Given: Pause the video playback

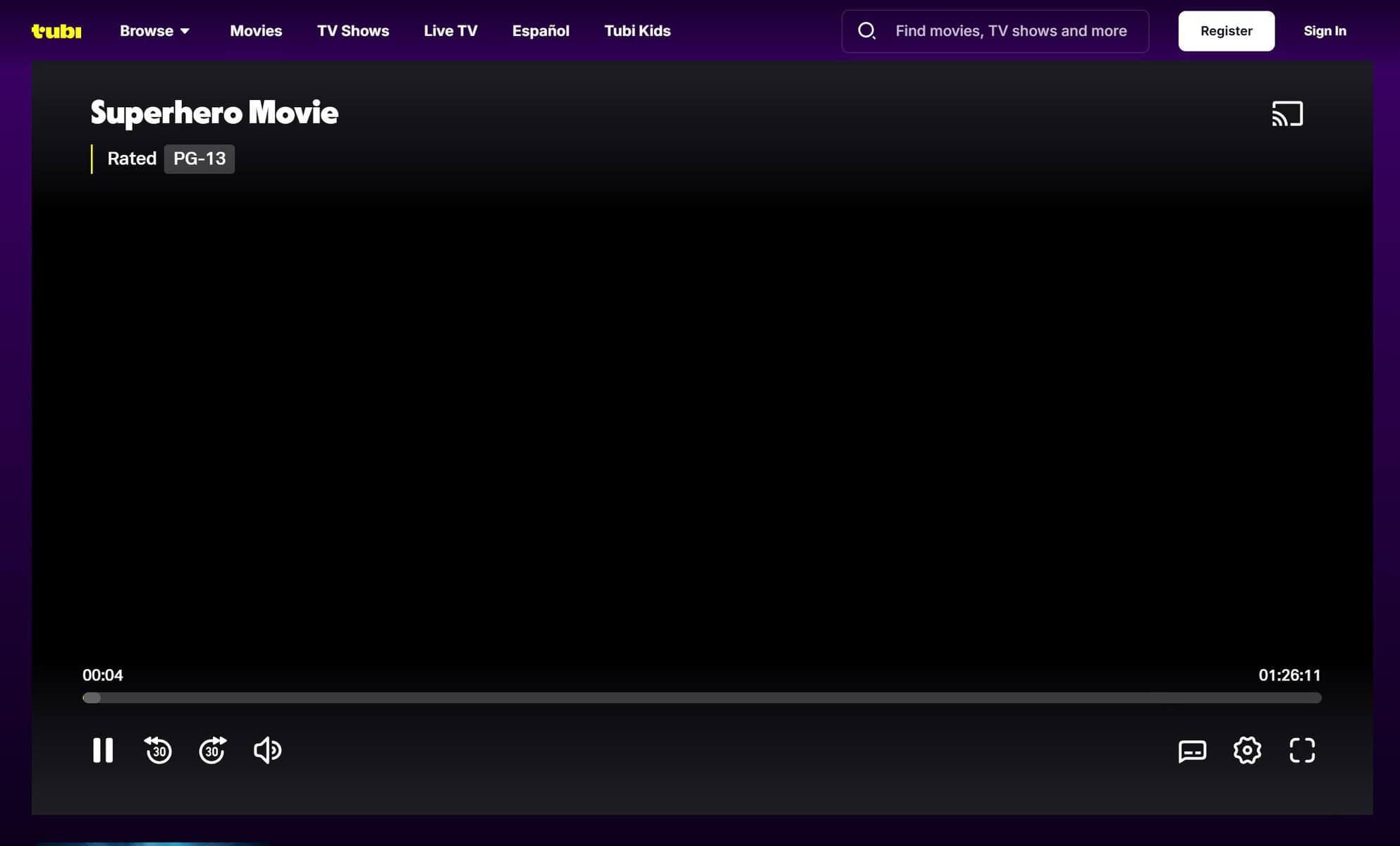Looking at the screenshot, I should (x=103, y=750).
